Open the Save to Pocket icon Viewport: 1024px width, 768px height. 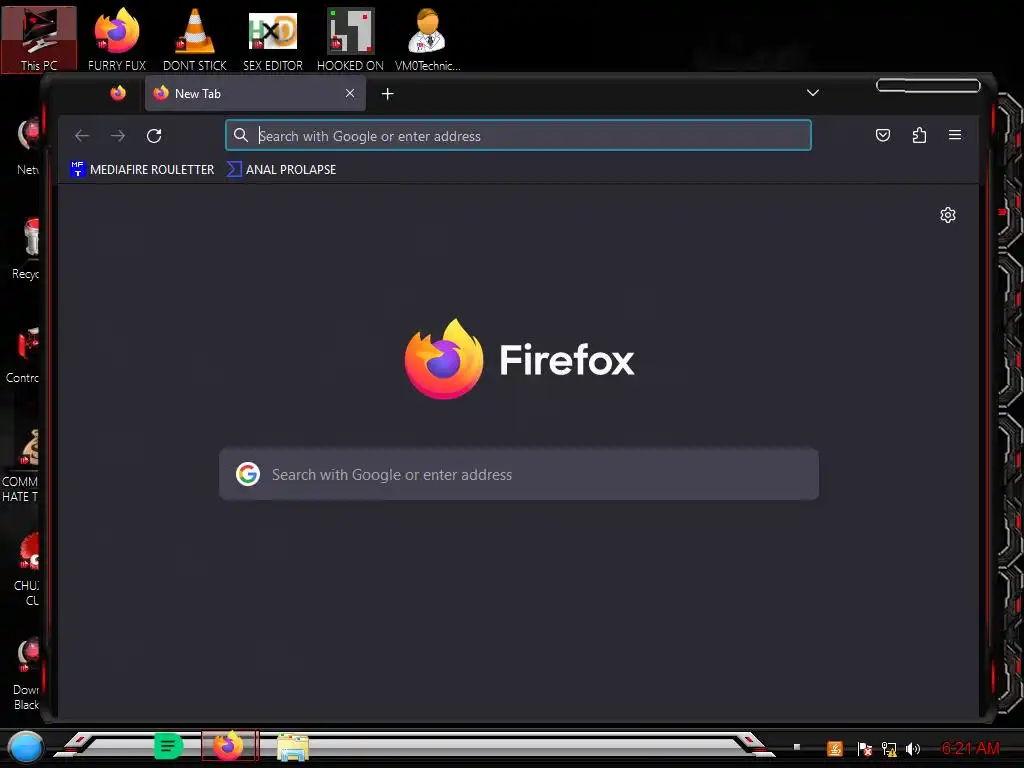[882, 135]
